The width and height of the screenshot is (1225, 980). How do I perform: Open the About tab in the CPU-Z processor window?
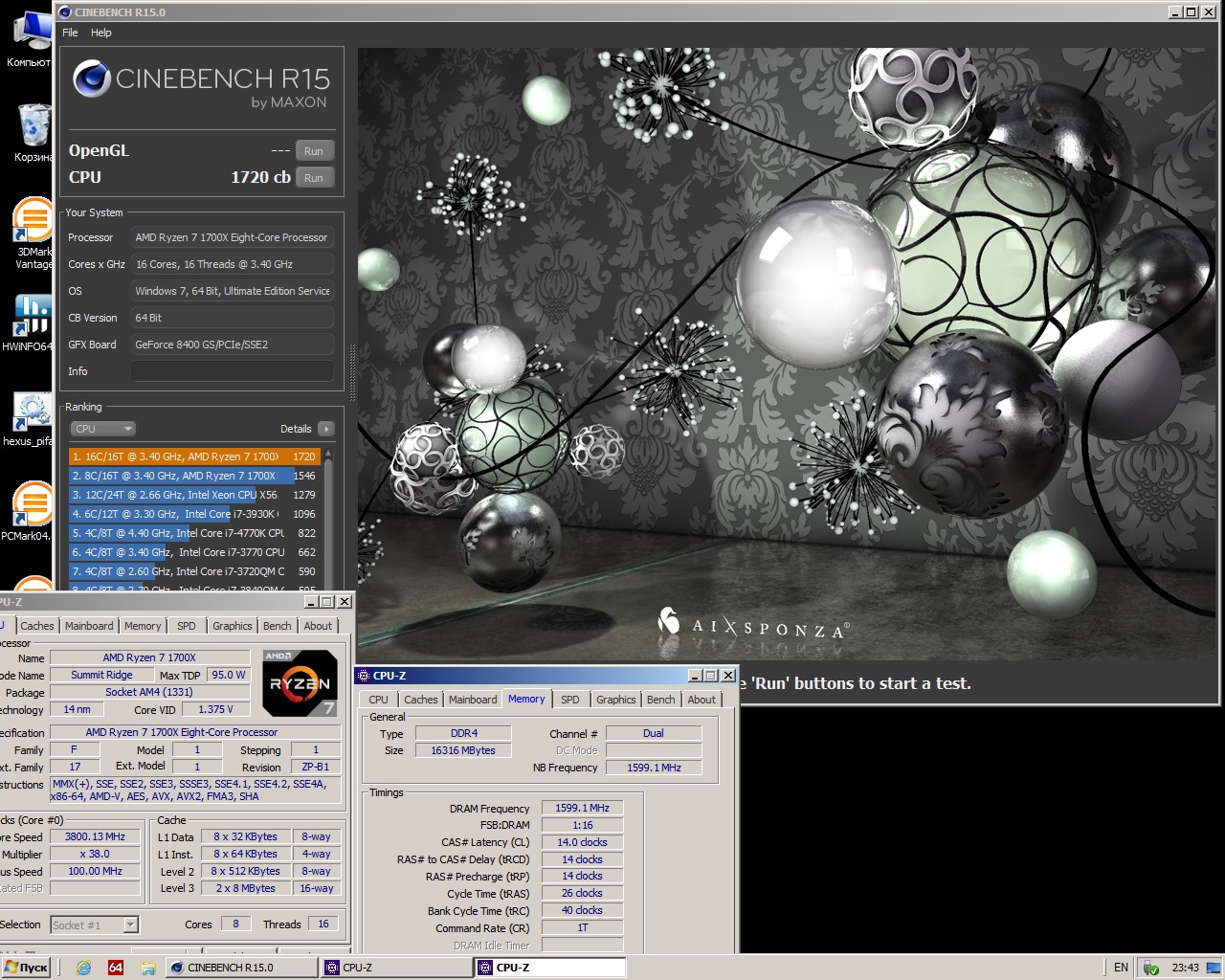tap(319, 626)
